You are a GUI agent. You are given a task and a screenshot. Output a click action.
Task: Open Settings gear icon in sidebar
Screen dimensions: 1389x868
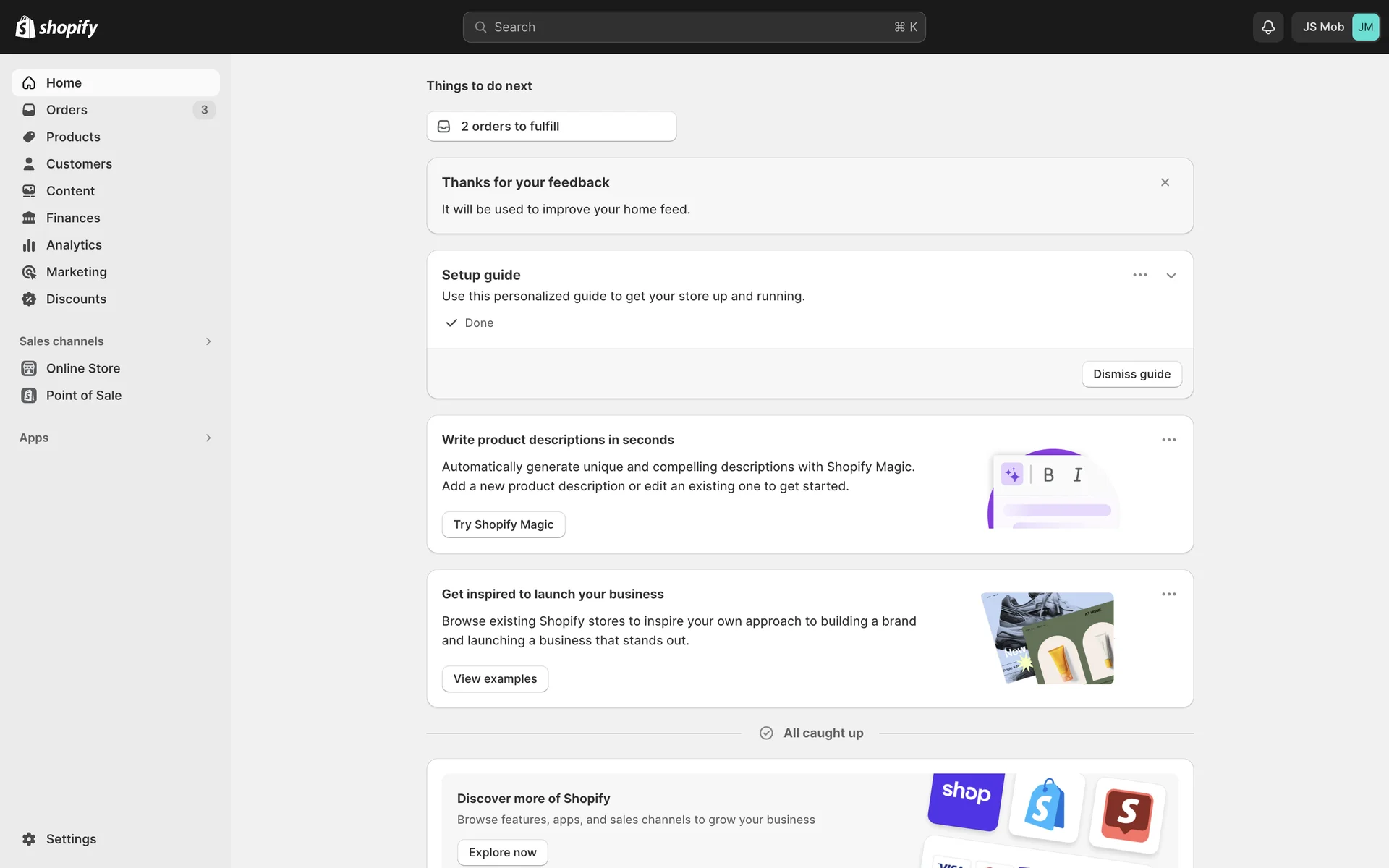tap(29, 838)
